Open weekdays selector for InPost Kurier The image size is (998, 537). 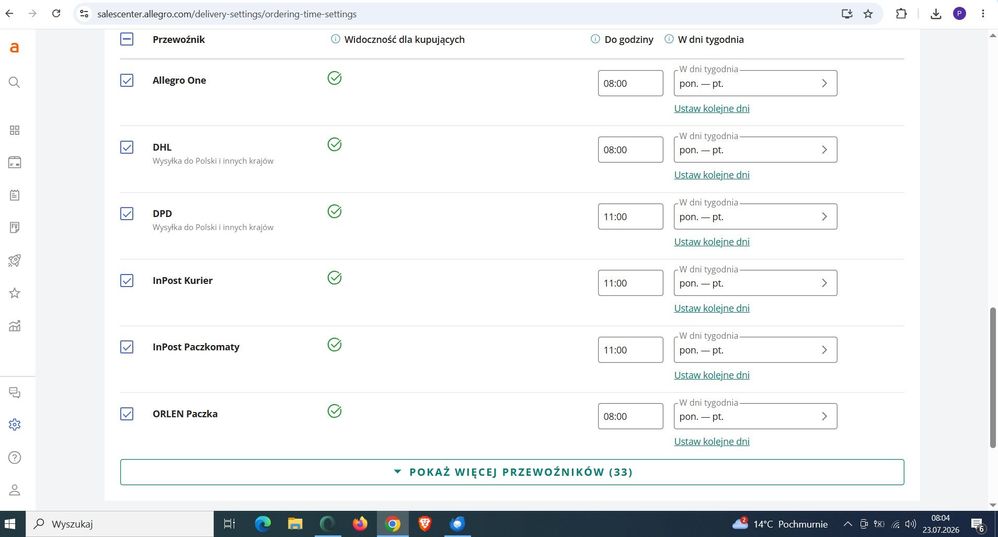click(756, 283)
